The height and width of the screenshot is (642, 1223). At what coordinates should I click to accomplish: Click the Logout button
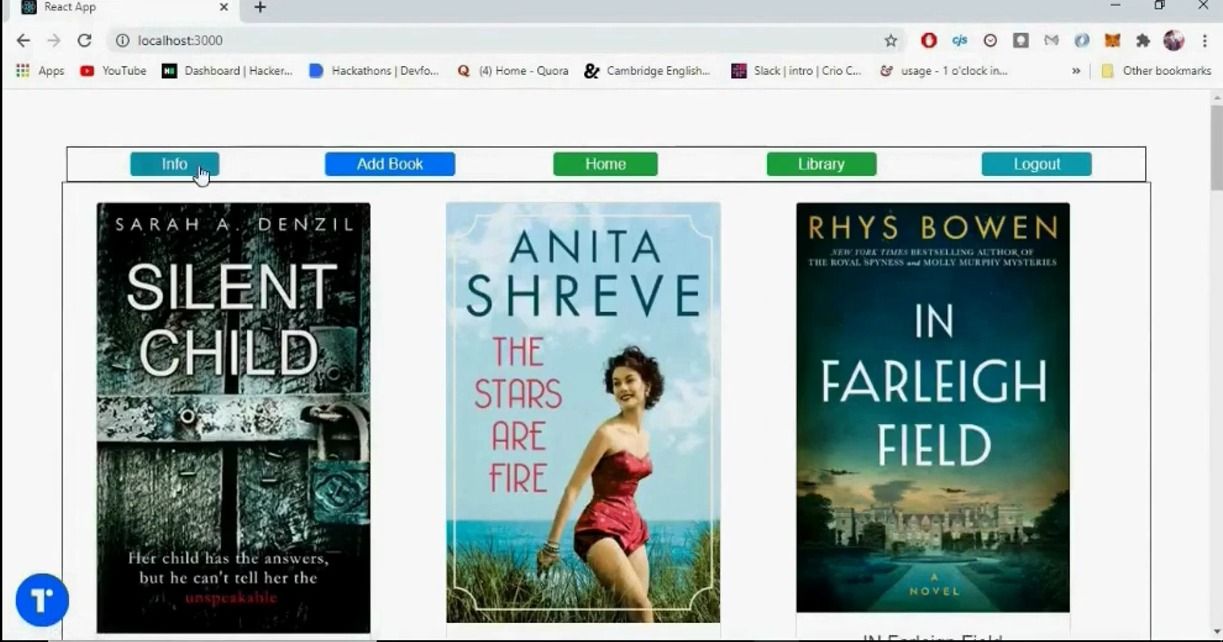(x=1036, y=164)
